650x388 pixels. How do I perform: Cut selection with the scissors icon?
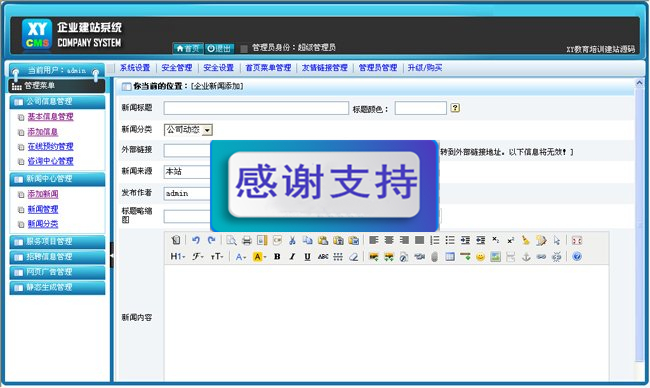[292, 240]
